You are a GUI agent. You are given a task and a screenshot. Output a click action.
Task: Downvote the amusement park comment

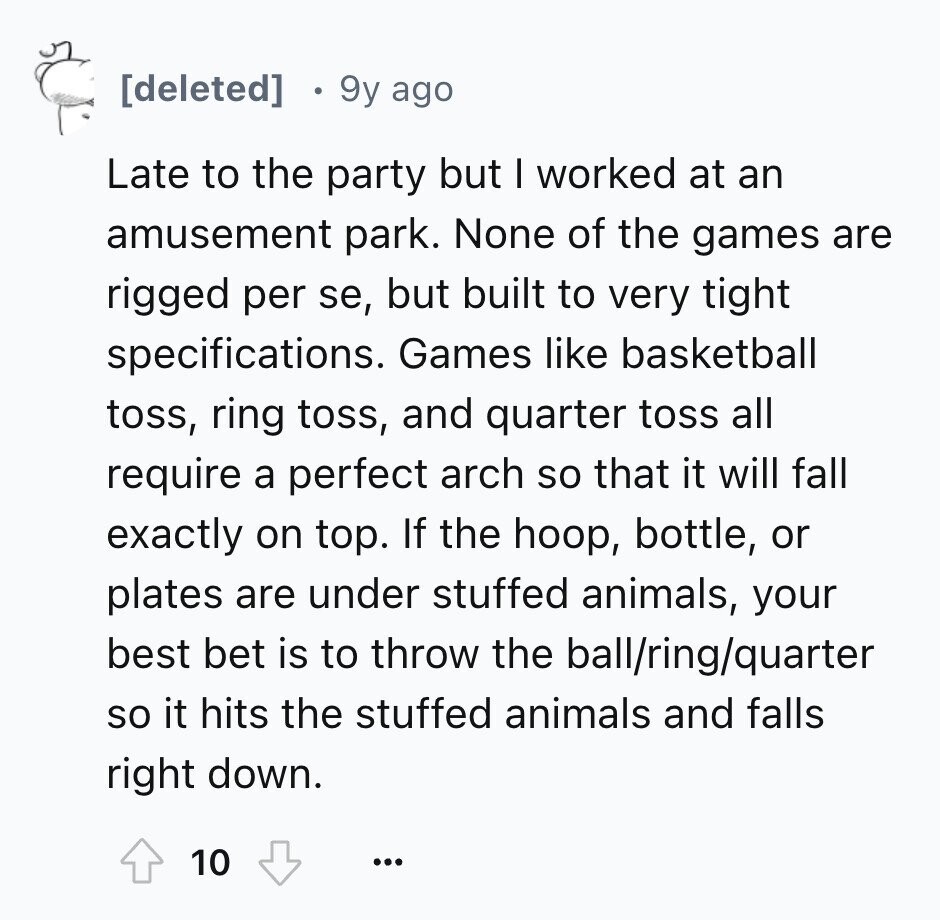pos(278,861)
